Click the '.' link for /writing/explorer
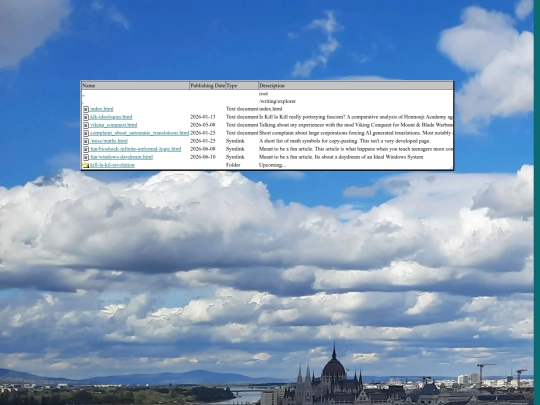Viewport: 540px width, 405px height. tap(83, 102)
